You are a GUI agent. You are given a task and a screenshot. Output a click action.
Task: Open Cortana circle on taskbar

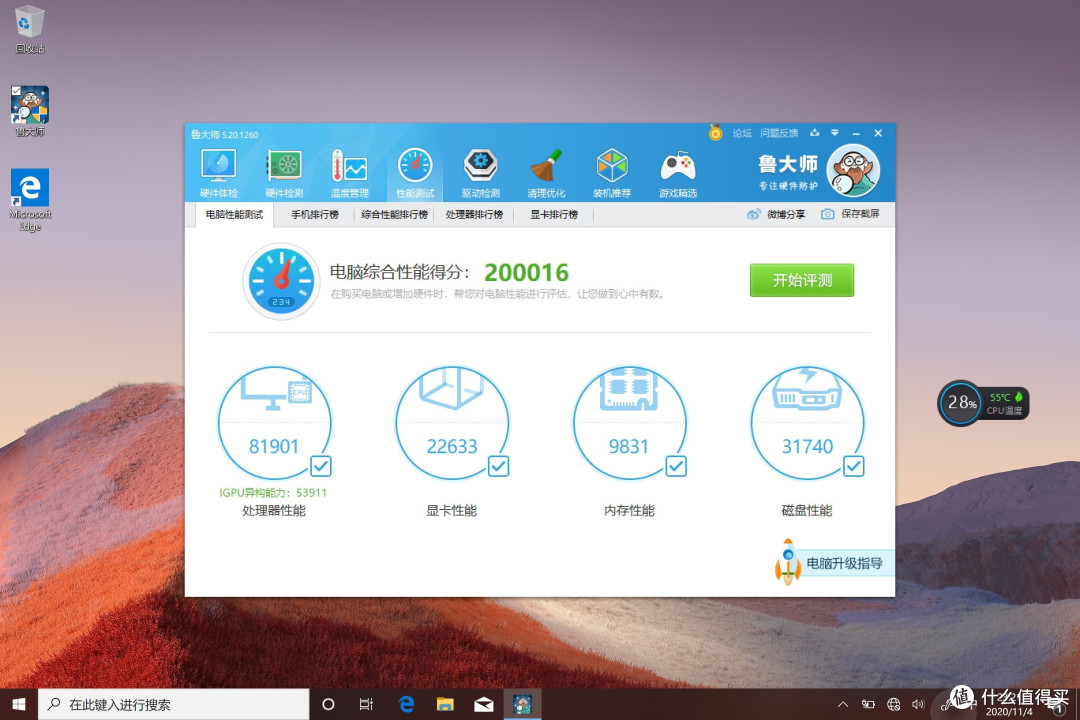(x=329, y=704)
